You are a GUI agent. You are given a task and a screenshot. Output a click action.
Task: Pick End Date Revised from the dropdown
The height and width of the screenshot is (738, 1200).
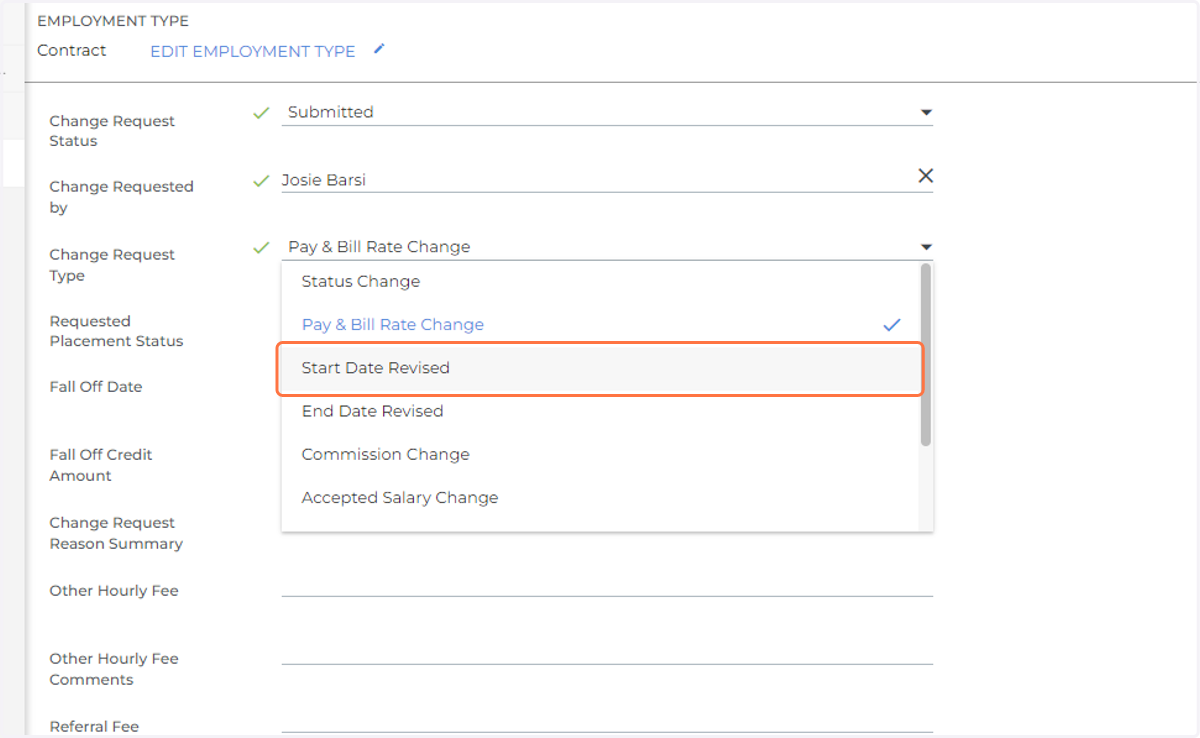coord(599,411)
